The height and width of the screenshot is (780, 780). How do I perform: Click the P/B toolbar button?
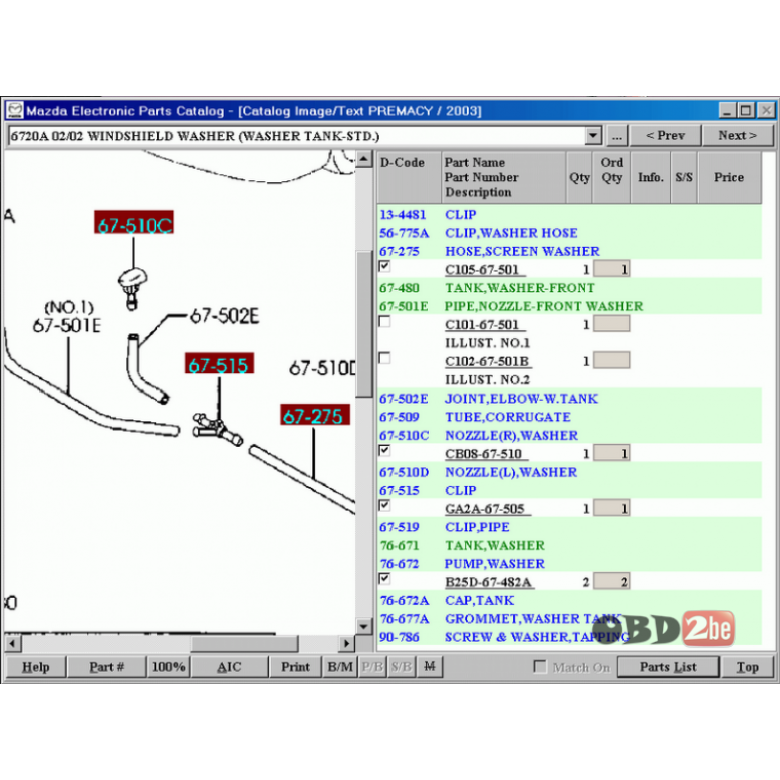372,667
